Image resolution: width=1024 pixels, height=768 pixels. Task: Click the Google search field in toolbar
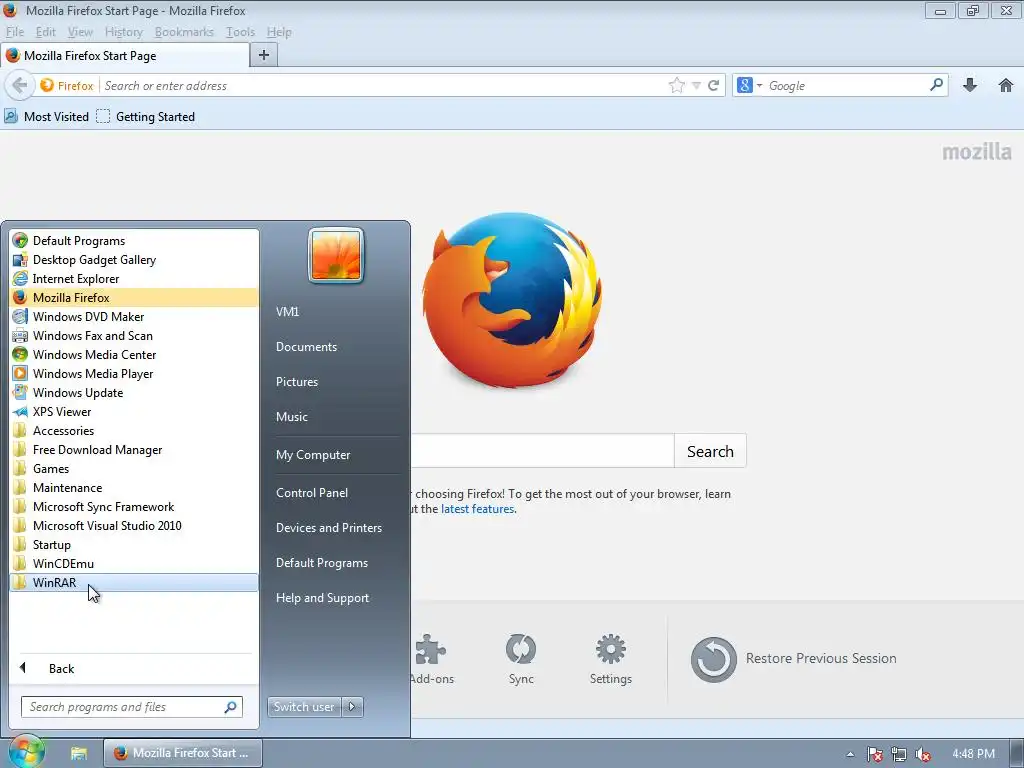[846, 86]
